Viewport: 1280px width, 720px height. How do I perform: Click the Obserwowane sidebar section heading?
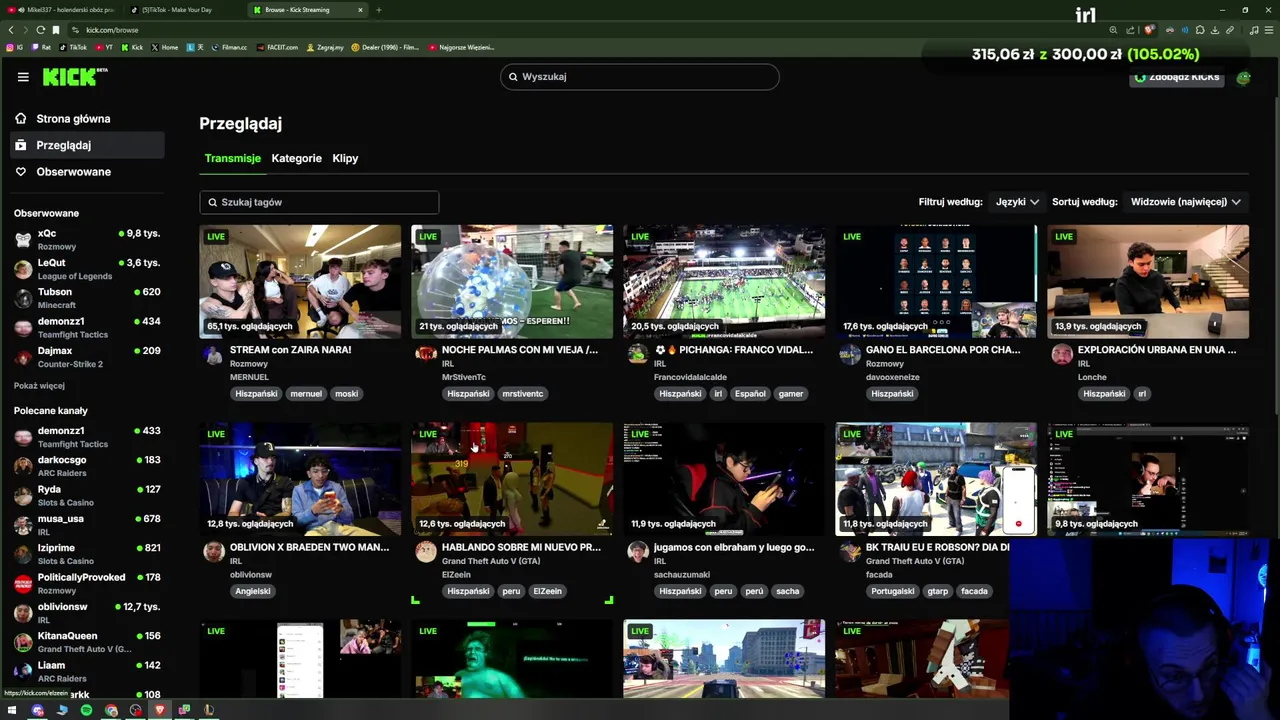tap(46, 213)
